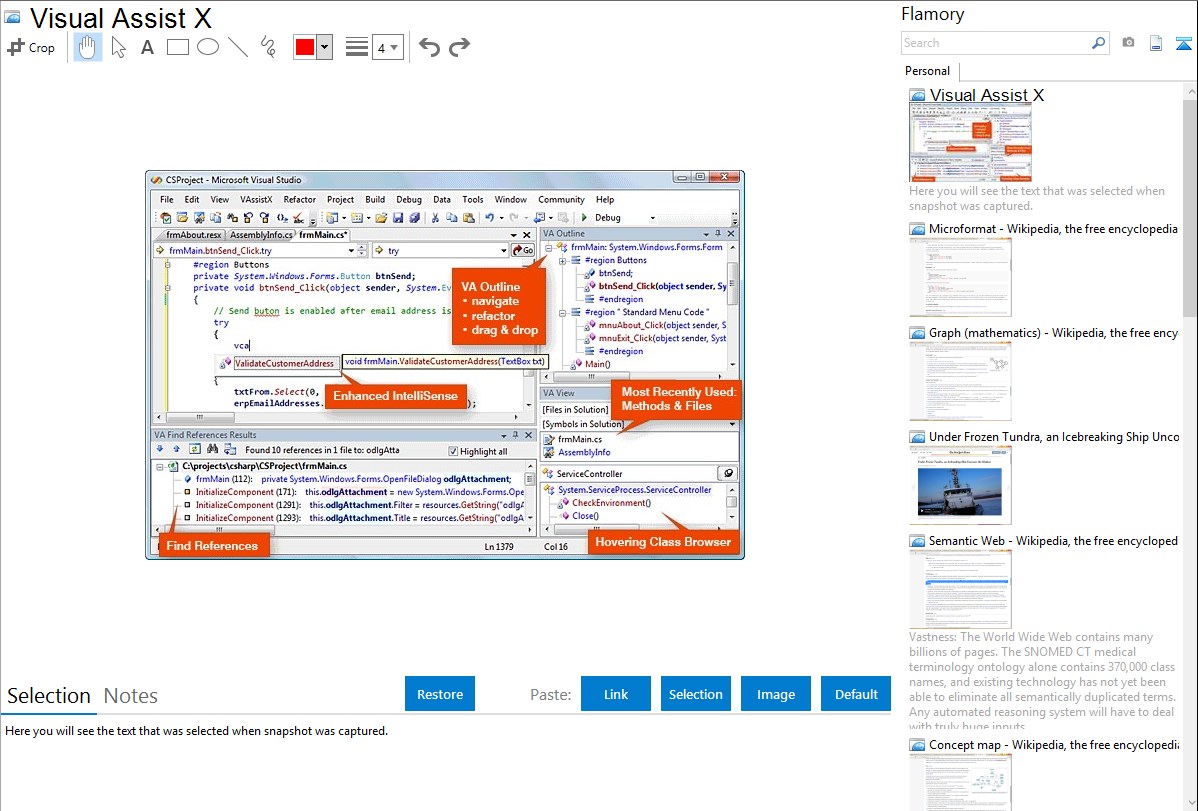Collapse the #region Standard Menu Code node

pos(562,313)
